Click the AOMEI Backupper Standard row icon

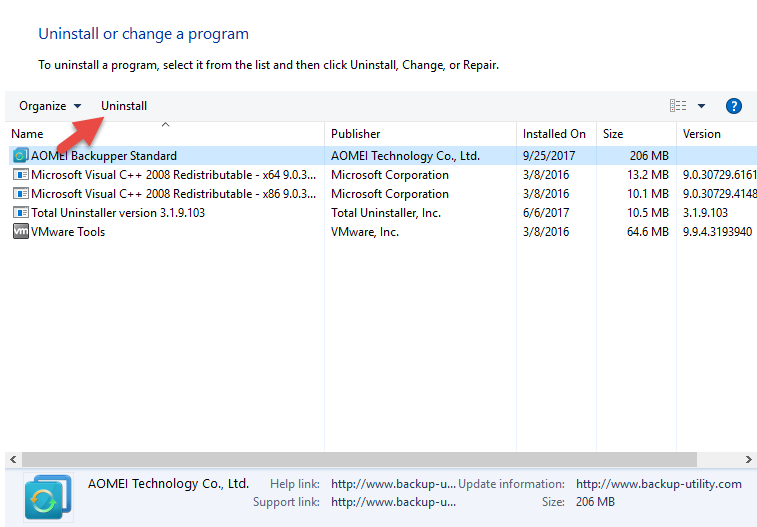pos(20,156)
